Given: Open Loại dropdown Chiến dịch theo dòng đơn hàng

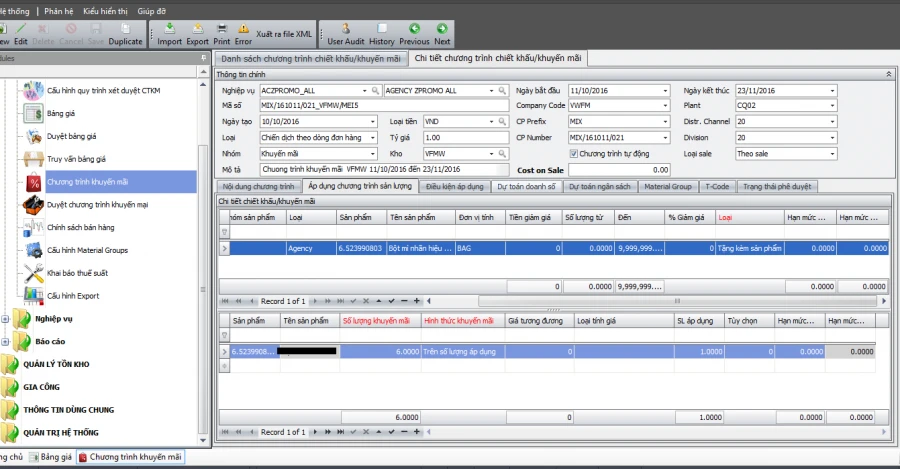Looking at the screenshot, I should point(373,138).
